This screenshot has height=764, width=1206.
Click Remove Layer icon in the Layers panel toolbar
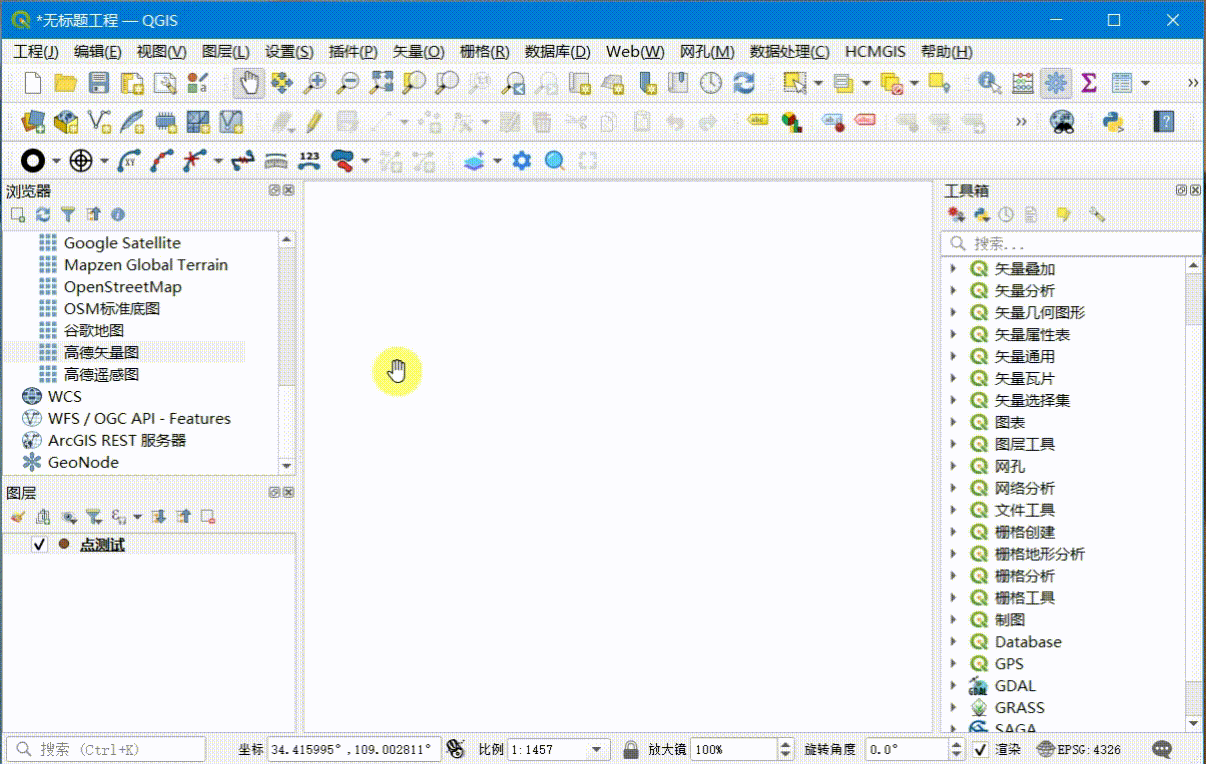tap(208, 517)
